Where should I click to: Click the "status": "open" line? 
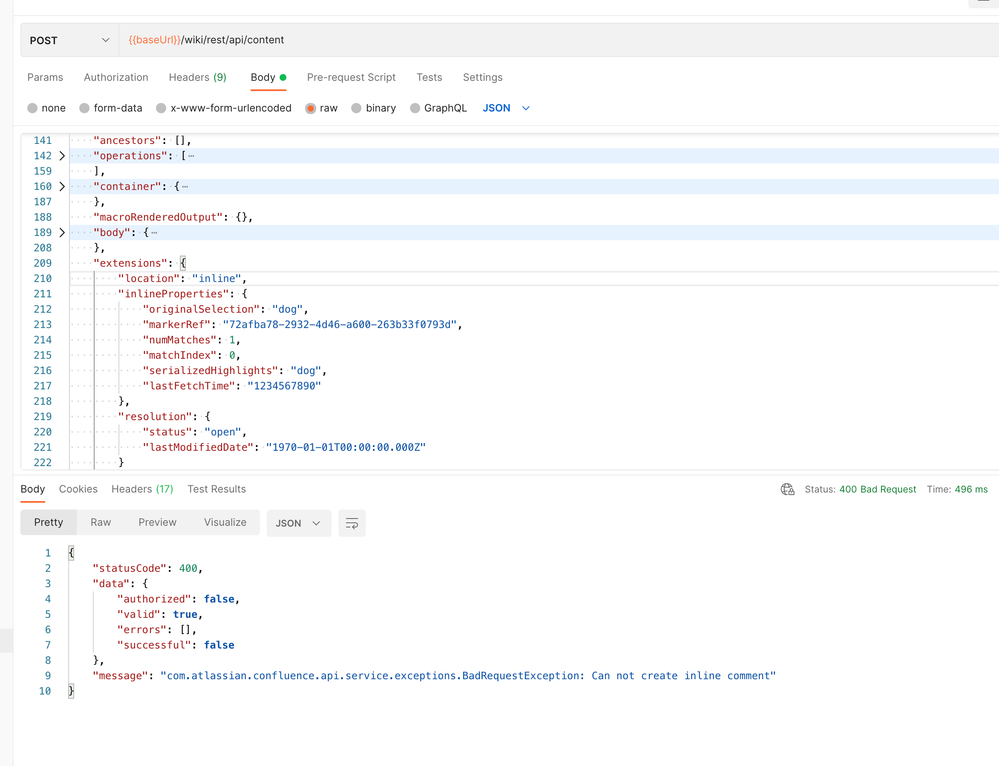click(194, 432)
